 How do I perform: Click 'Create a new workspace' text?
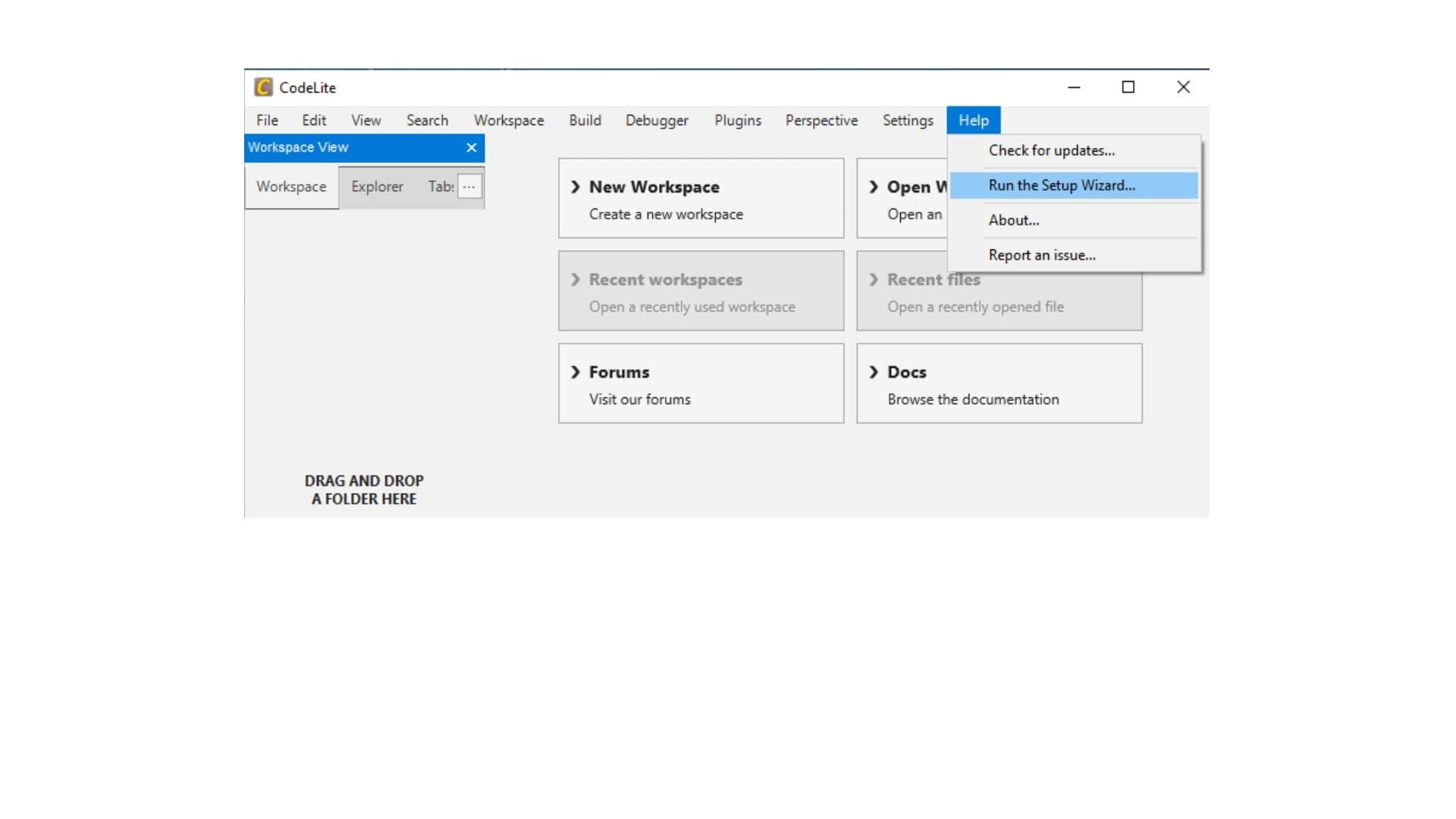coord(666,215)
